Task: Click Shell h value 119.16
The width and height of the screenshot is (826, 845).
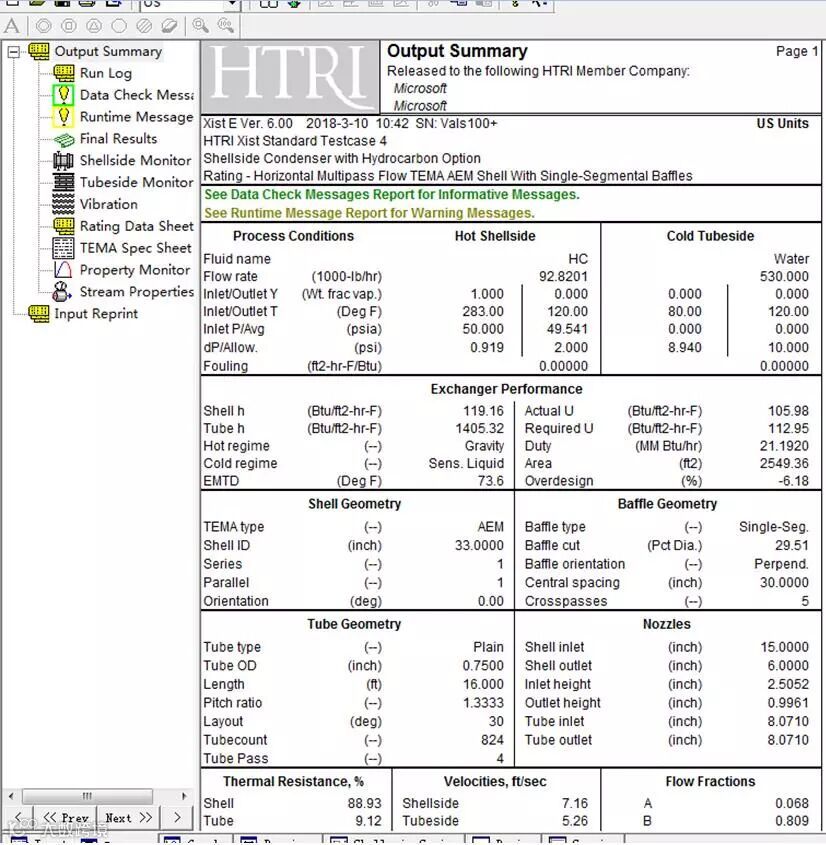Action: coord(483,411)
